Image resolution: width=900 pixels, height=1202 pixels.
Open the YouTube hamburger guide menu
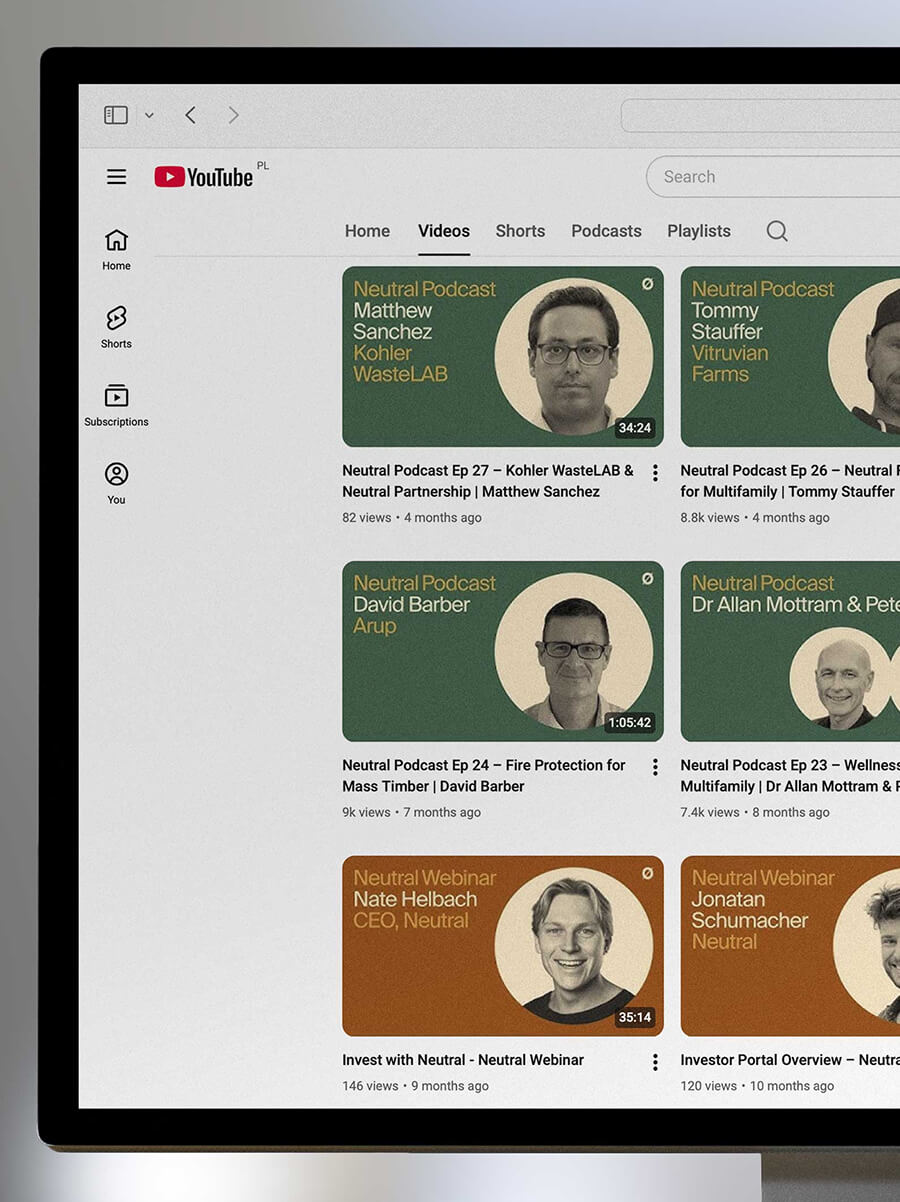(x=117, y=177)
